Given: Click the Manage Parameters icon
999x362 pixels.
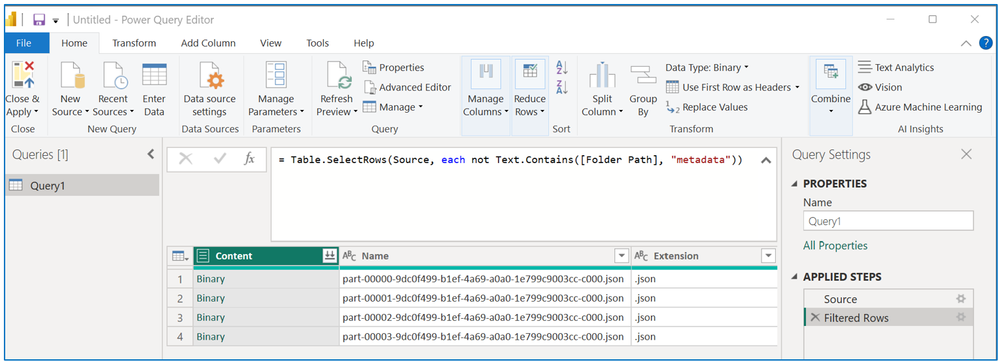Looking at the screenshot, I should [277, 75].
